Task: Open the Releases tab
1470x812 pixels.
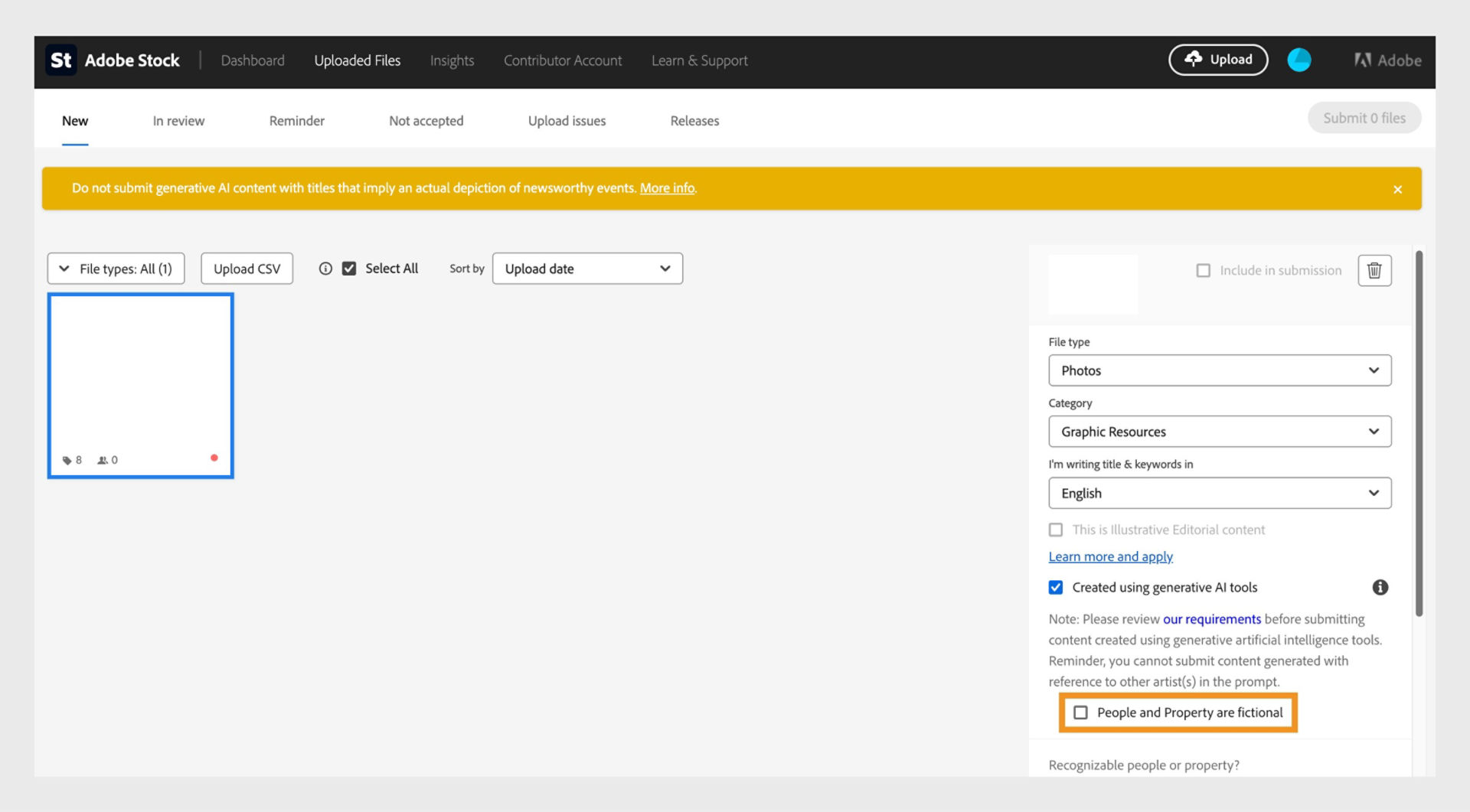Action: coord(694,121)
